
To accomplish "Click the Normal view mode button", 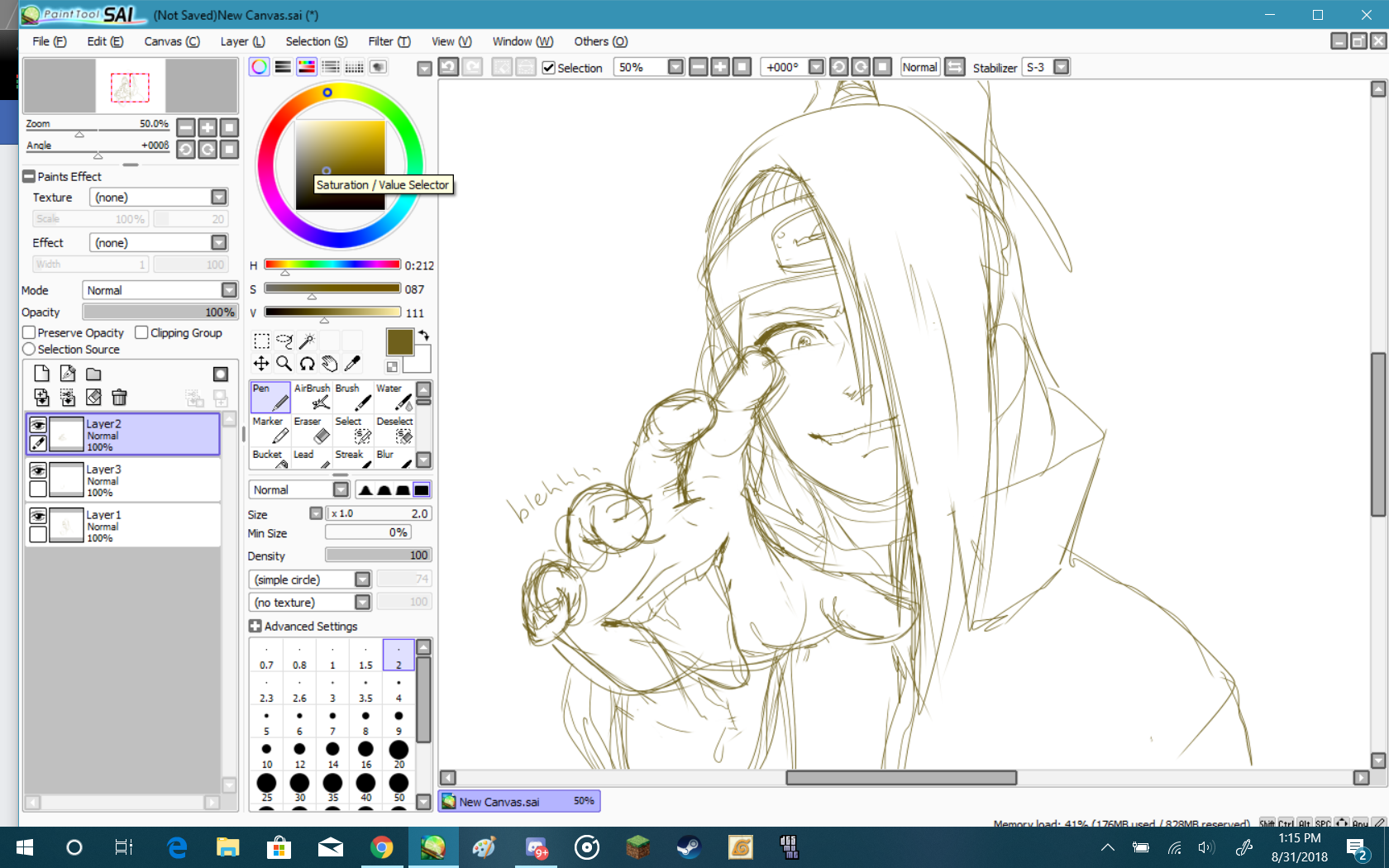I will click(920, 67).
